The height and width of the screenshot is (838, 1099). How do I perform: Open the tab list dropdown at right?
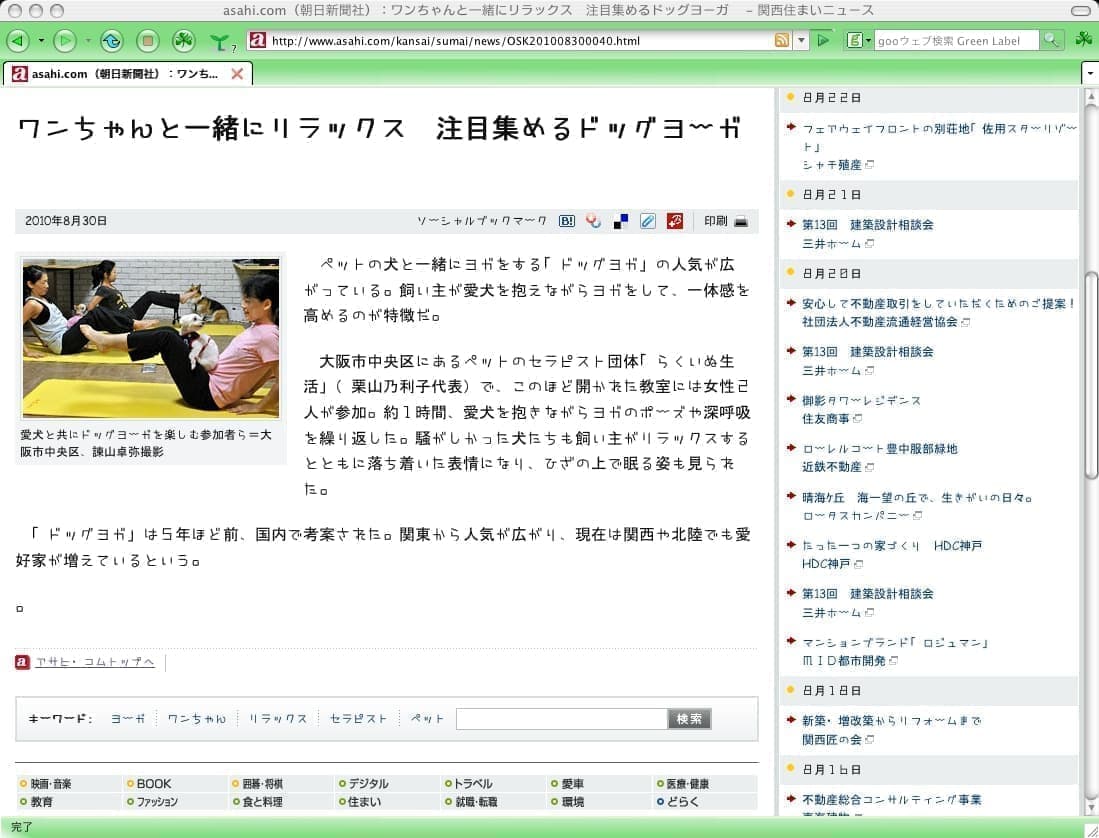click(x=1089, y=74)
